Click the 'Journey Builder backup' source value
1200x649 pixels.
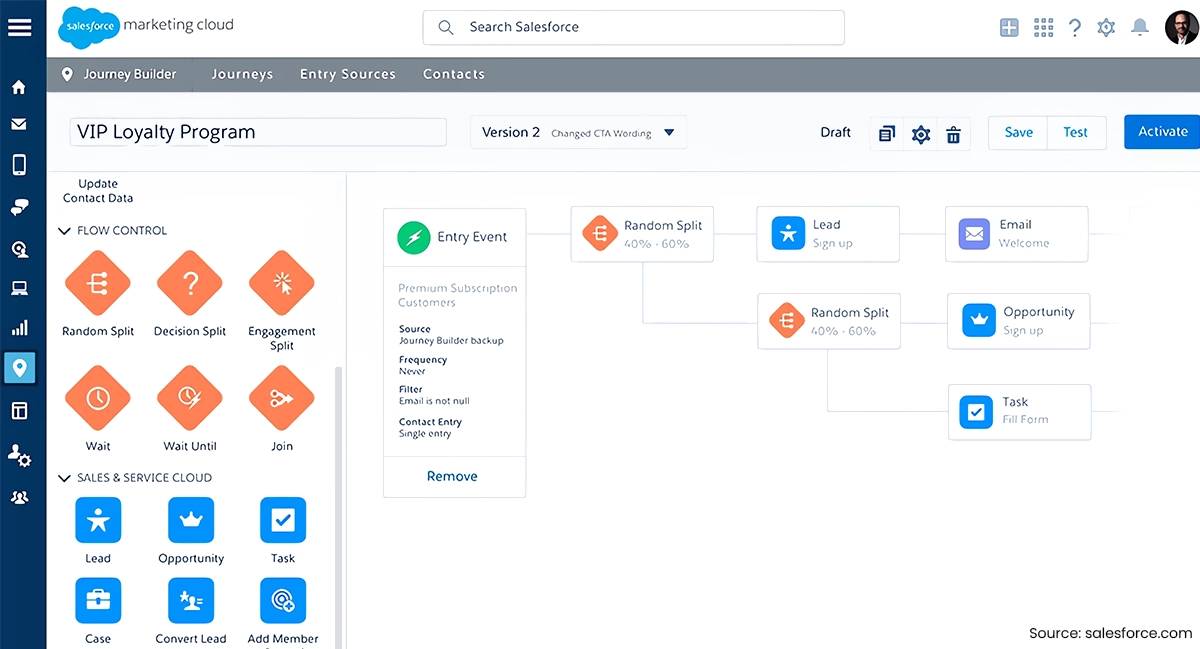coord(451,341)
